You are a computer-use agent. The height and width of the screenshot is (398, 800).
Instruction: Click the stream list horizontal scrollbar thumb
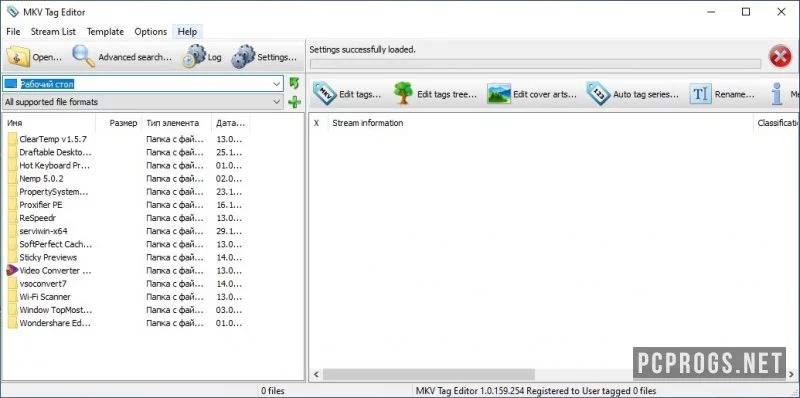click(429, 375)
